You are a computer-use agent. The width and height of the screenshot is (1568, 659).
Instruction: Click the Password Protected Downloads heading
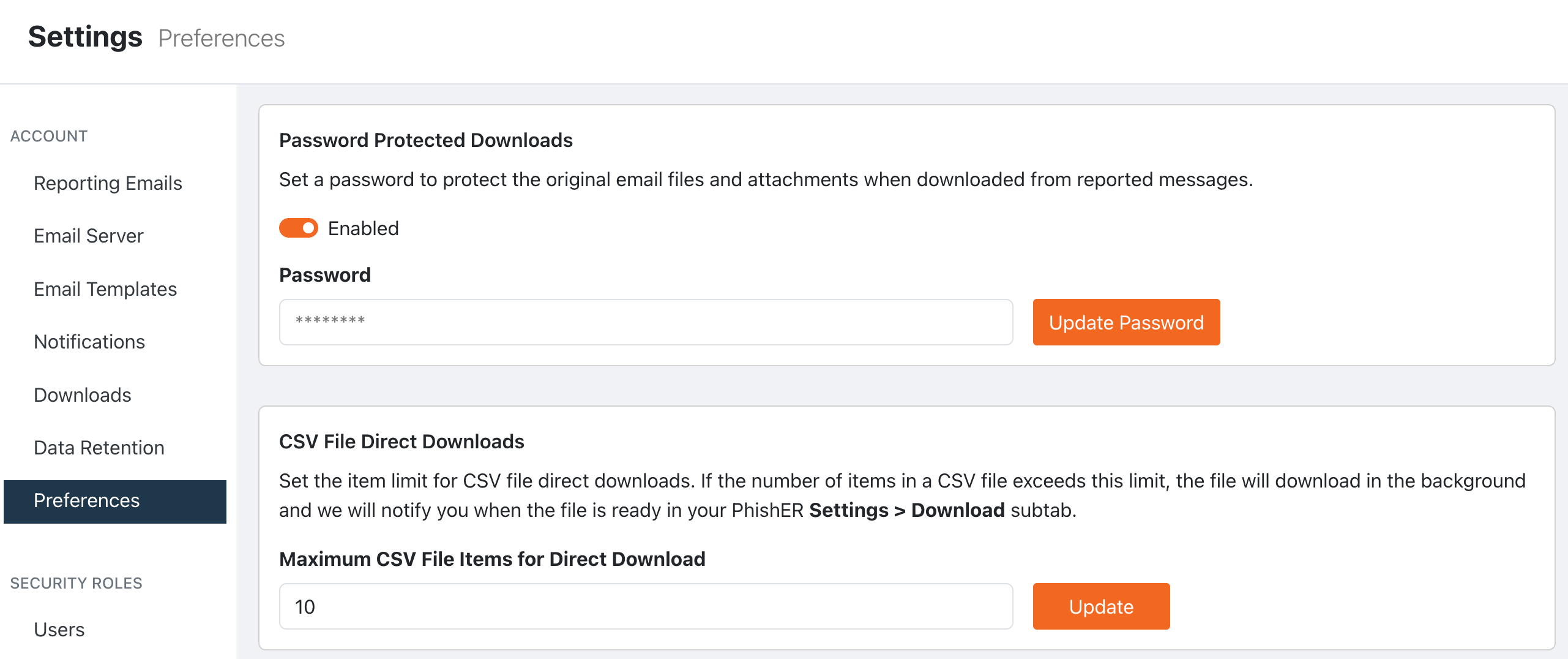point(426,140)
